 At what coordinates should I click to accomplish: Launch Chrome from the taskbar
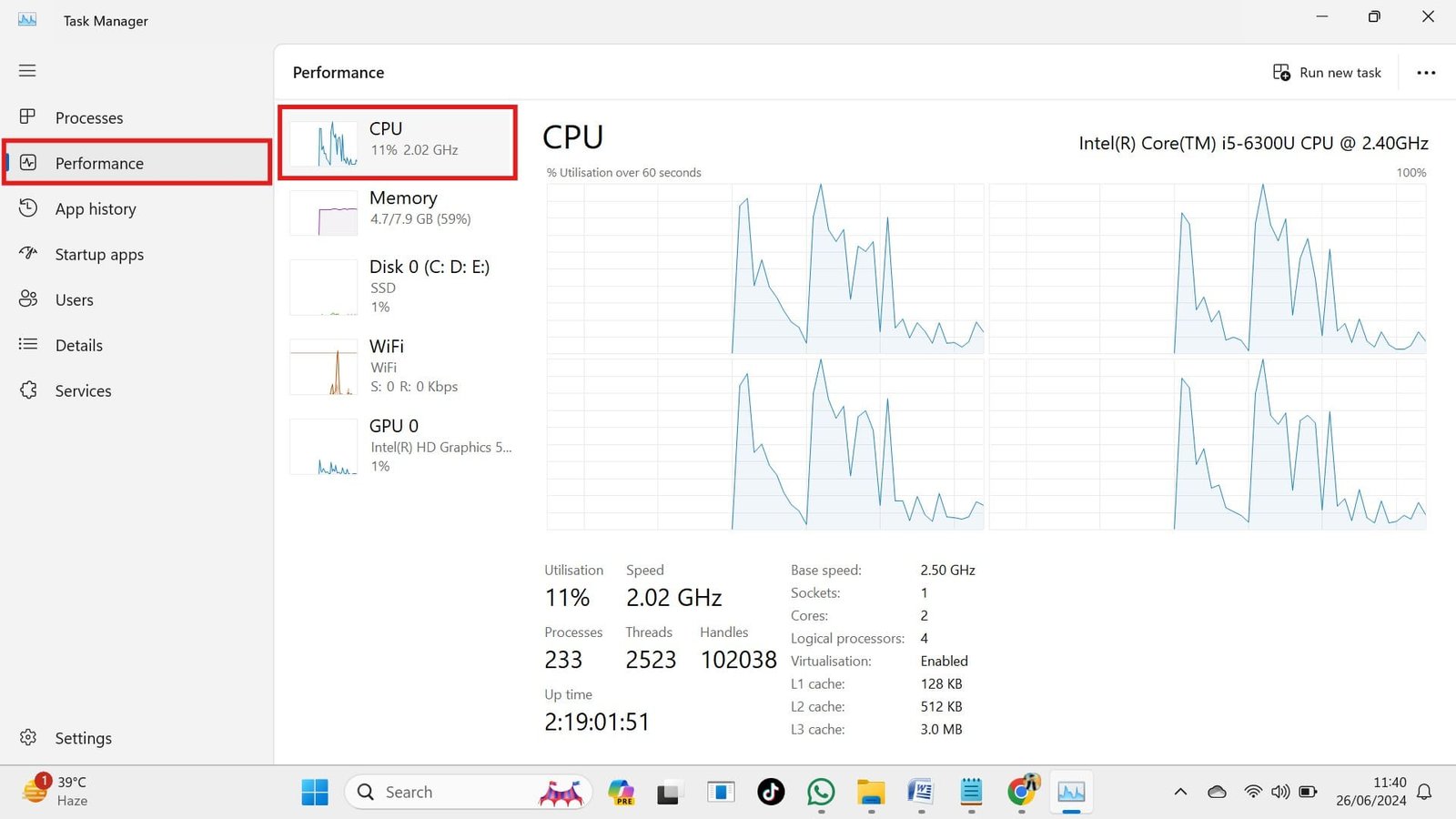pos(1021,792)
